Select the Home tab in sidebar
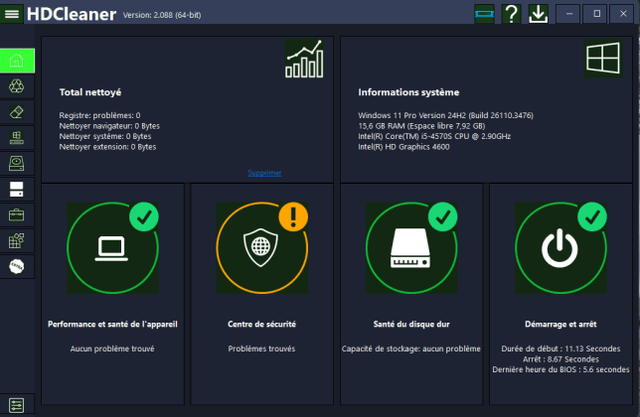 coord(17,60)
